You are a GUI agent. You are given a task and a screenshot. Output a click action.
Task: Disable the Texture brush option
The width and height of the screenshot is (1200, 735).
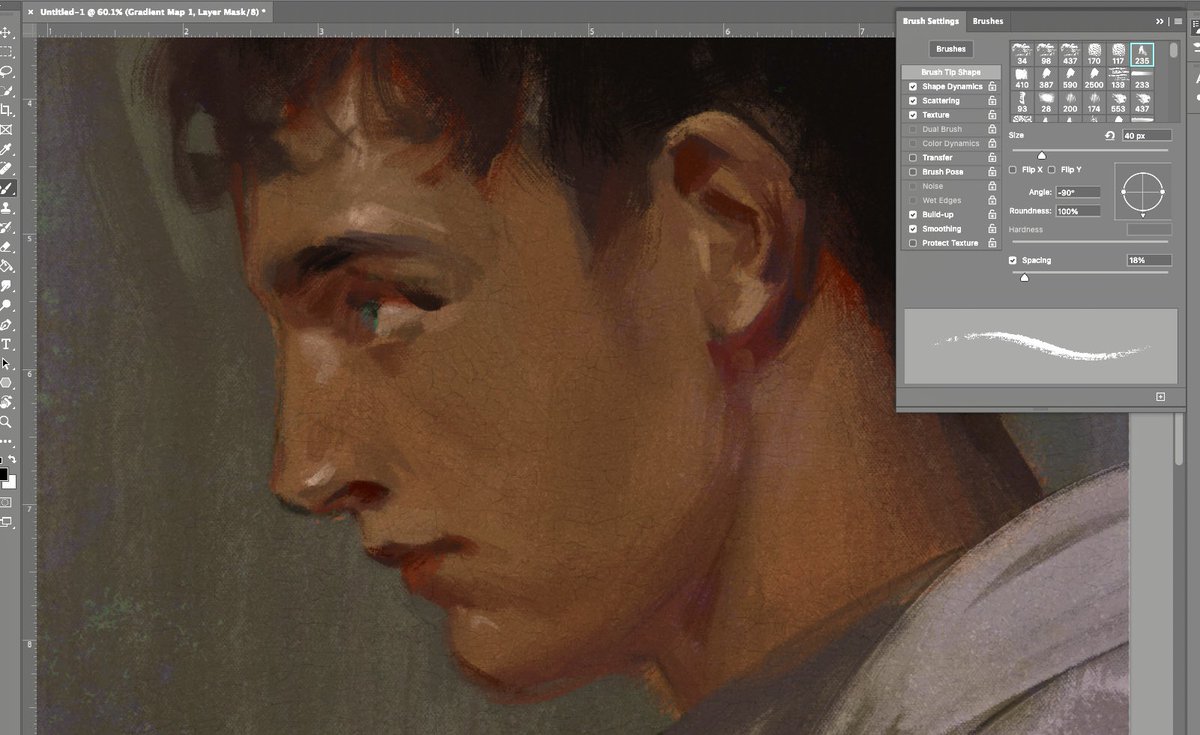coord(912,114)
